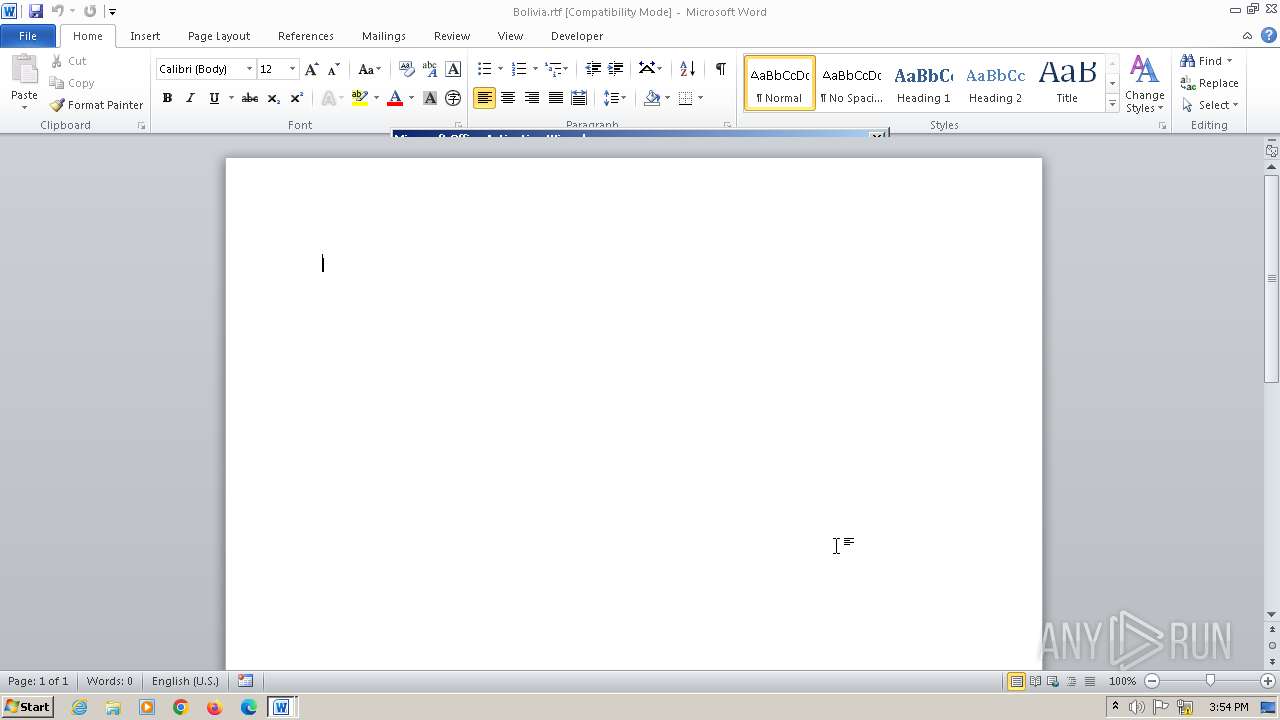
Task: Open Help question mark icon
Action: 1269,35
